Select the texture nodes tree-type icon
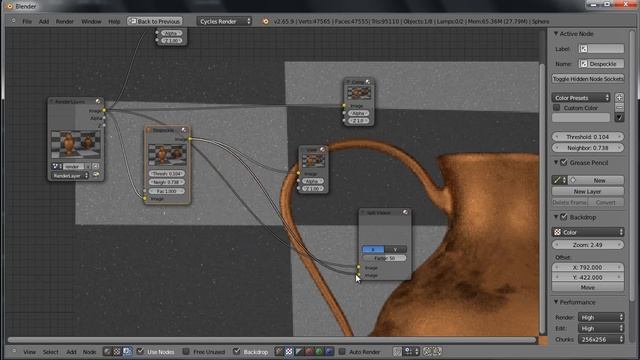This screenshot has height=360, width=640. (117, 351)
